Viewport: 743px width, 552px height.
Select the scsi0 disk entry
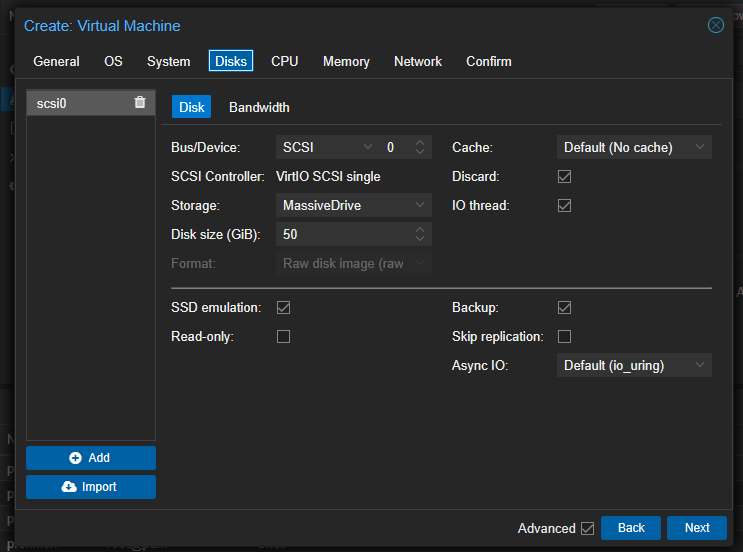point(91,103)
